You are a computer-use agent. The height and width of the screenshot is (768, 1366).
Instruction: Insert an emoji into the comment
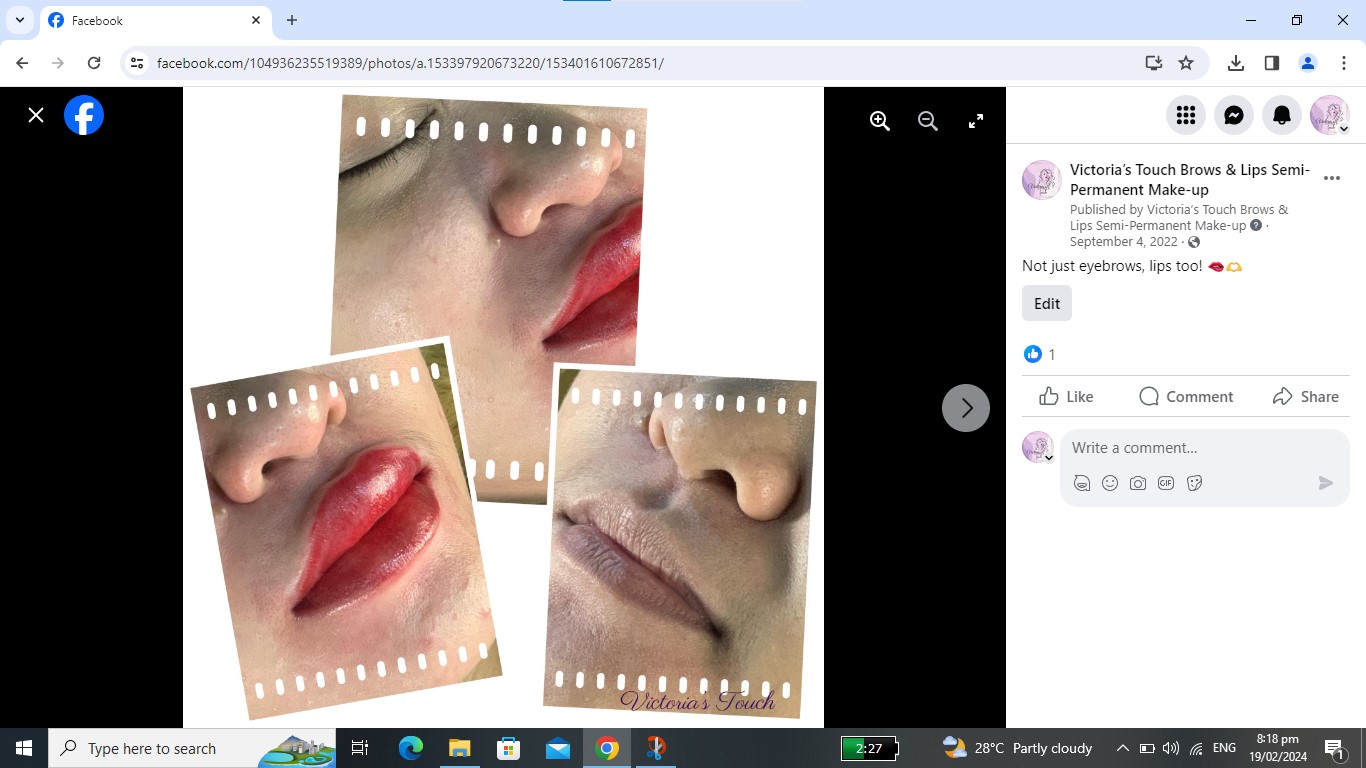[1110, 482]
